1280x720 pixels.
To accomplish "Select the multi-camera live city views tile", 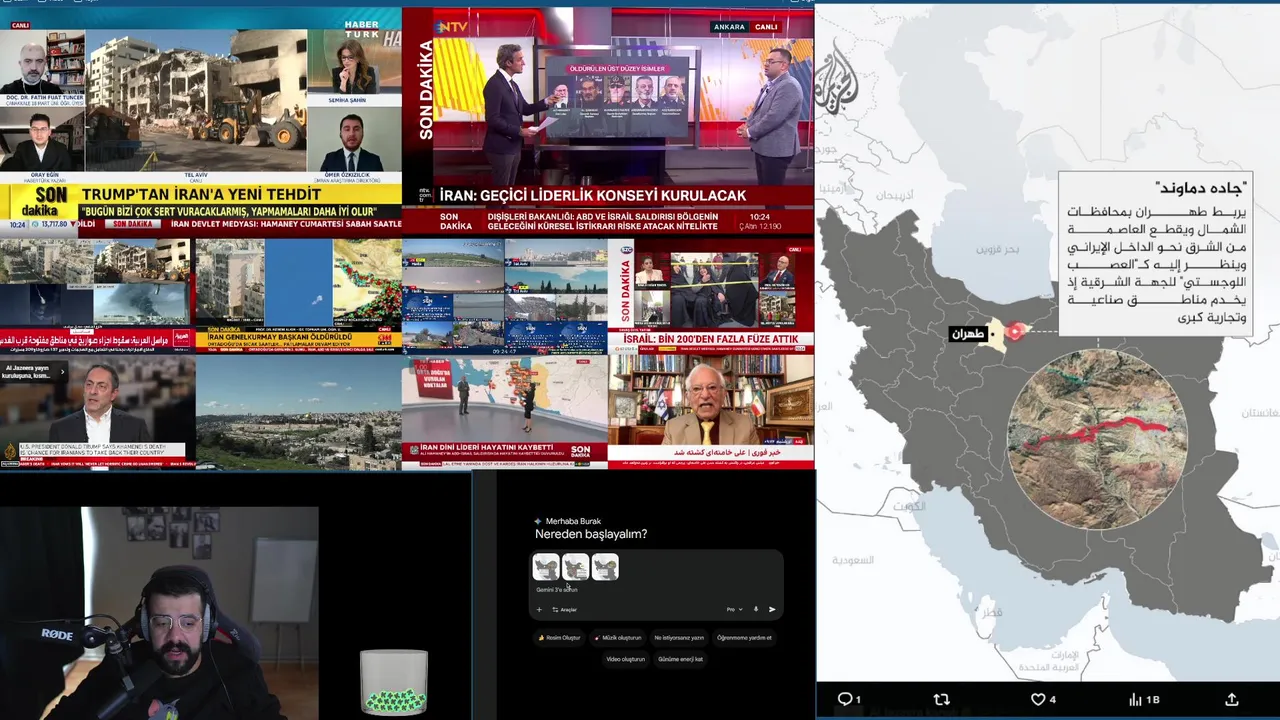I will (x=504, y=295).
